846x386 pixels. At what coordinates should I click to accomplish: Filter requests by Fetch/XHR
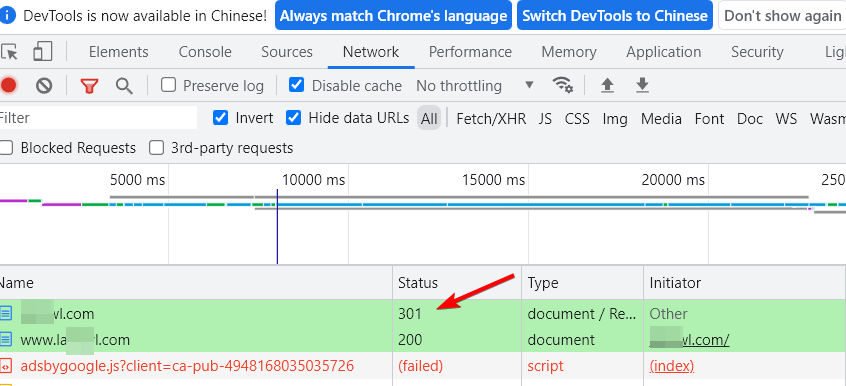pos(491,118)
